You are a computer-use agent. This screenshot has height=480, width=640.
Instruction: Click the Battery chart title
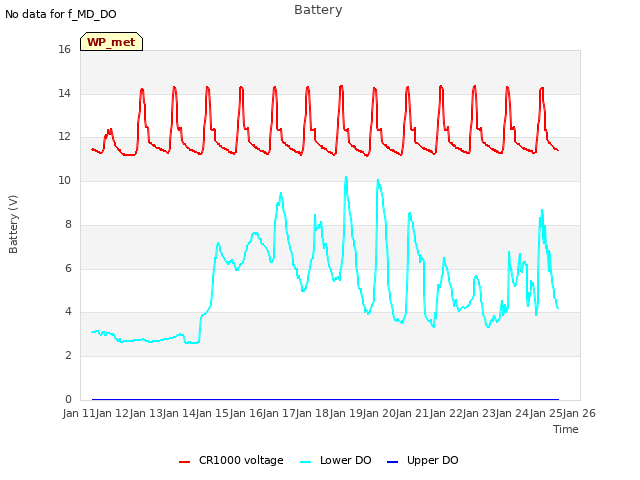coord(318,10)
